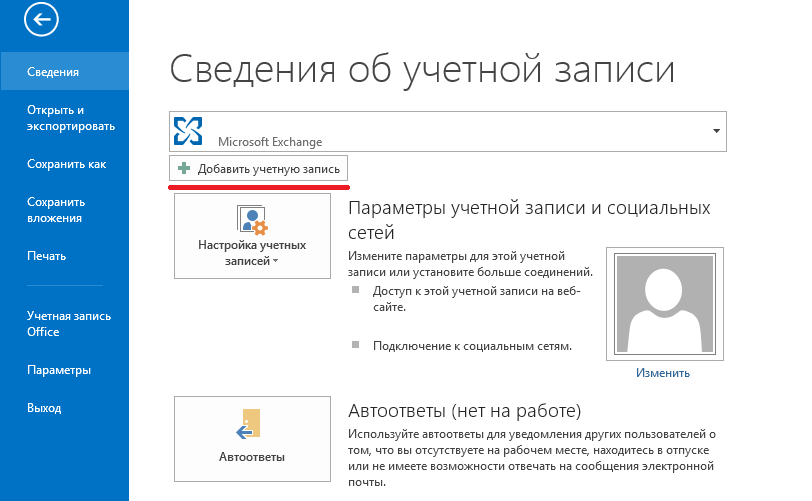Choose Сохранить как in sidebar

[x=66, y=164]
